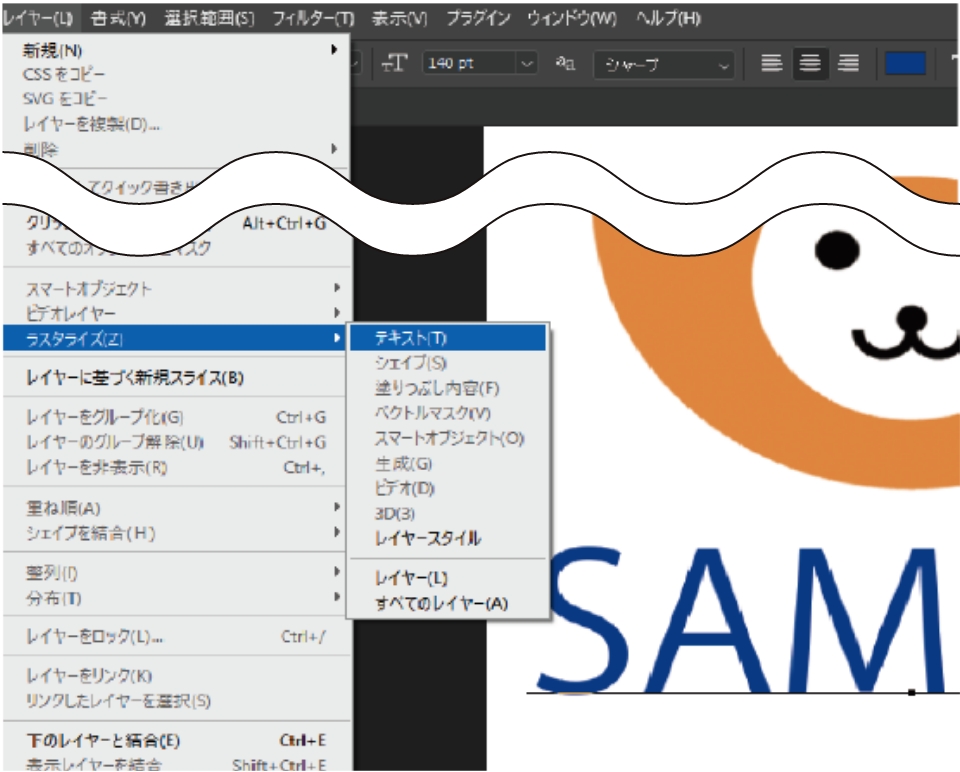Screen dimensions: 960x772
Task: Select レイヤー(L) in the rasterize submenu
Action: point(411,578)
